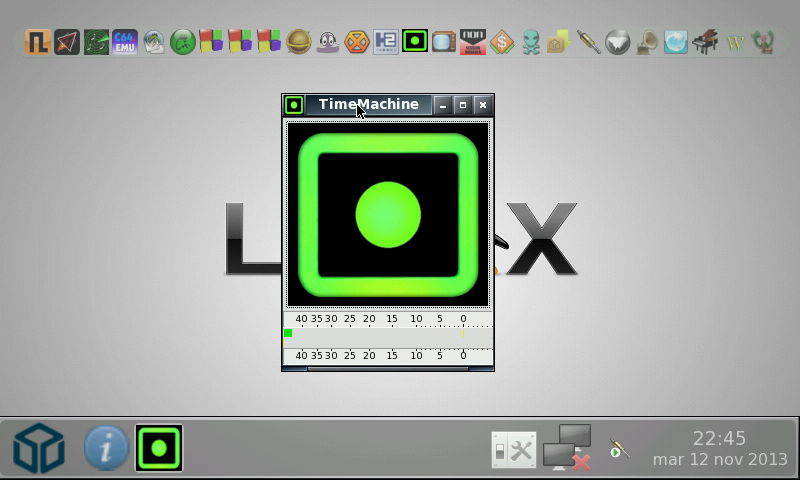Image resolution: width=800 pixels, height=480 pixels.
Task: Open settings tools icon in system tray
Action: (513, 450)
